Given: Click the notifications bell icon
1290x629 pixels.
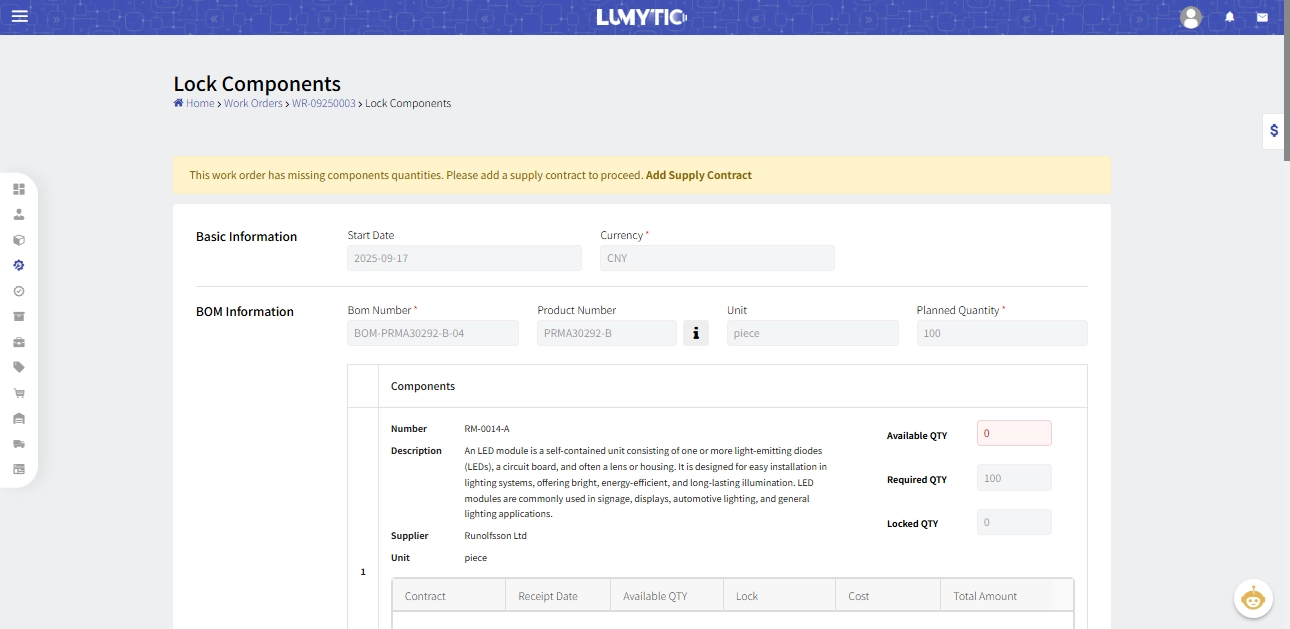Looking at the screenshot, I should pos(1228,17).
